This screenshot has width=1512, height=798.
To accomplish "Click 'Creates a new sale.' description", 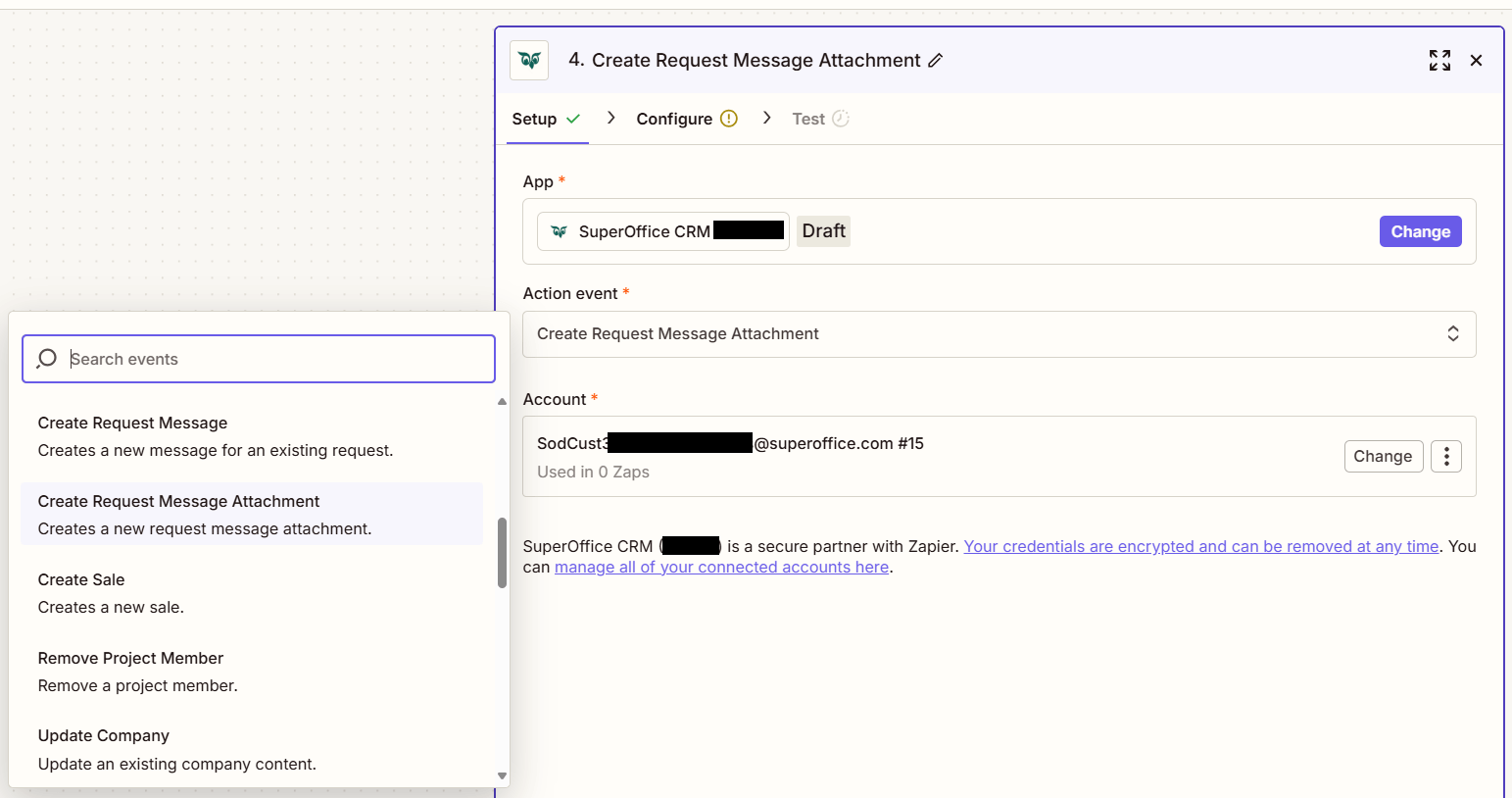I will [x=111, y=607].
